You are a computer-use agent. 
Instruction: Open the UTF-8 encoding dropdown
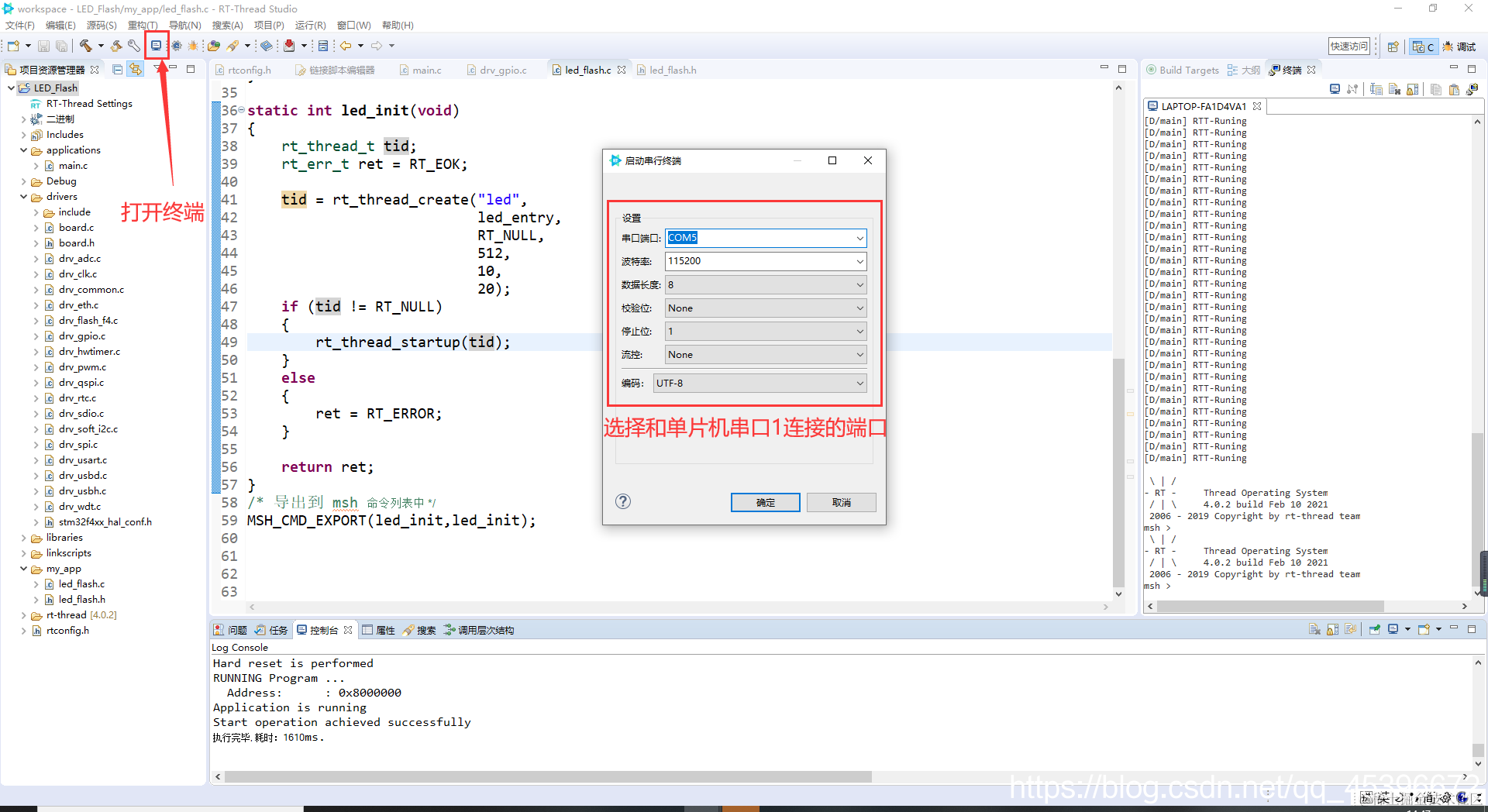759,383
